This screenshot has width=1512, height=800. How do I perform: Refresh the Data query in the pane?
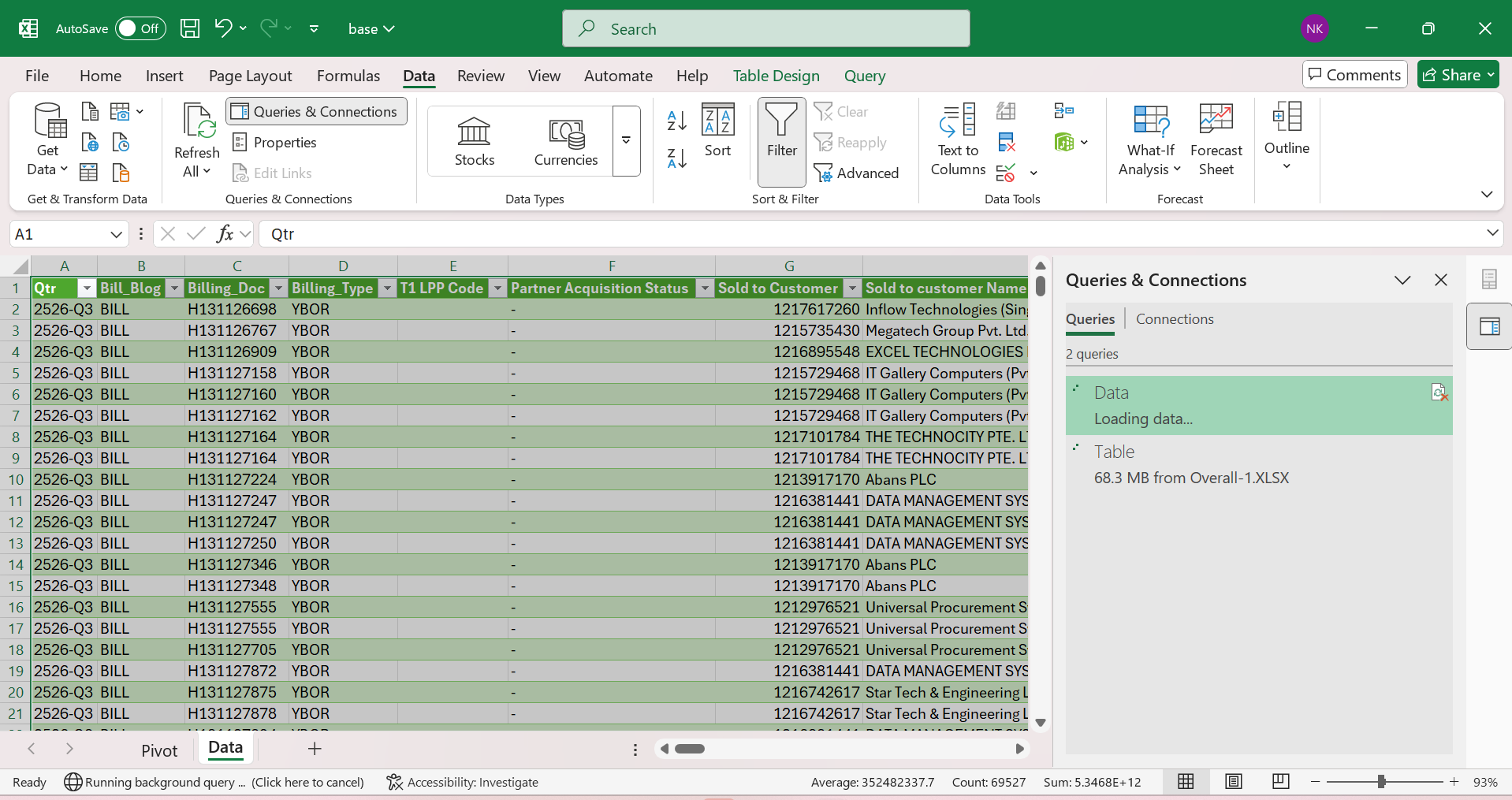(x=1439, y=392)
